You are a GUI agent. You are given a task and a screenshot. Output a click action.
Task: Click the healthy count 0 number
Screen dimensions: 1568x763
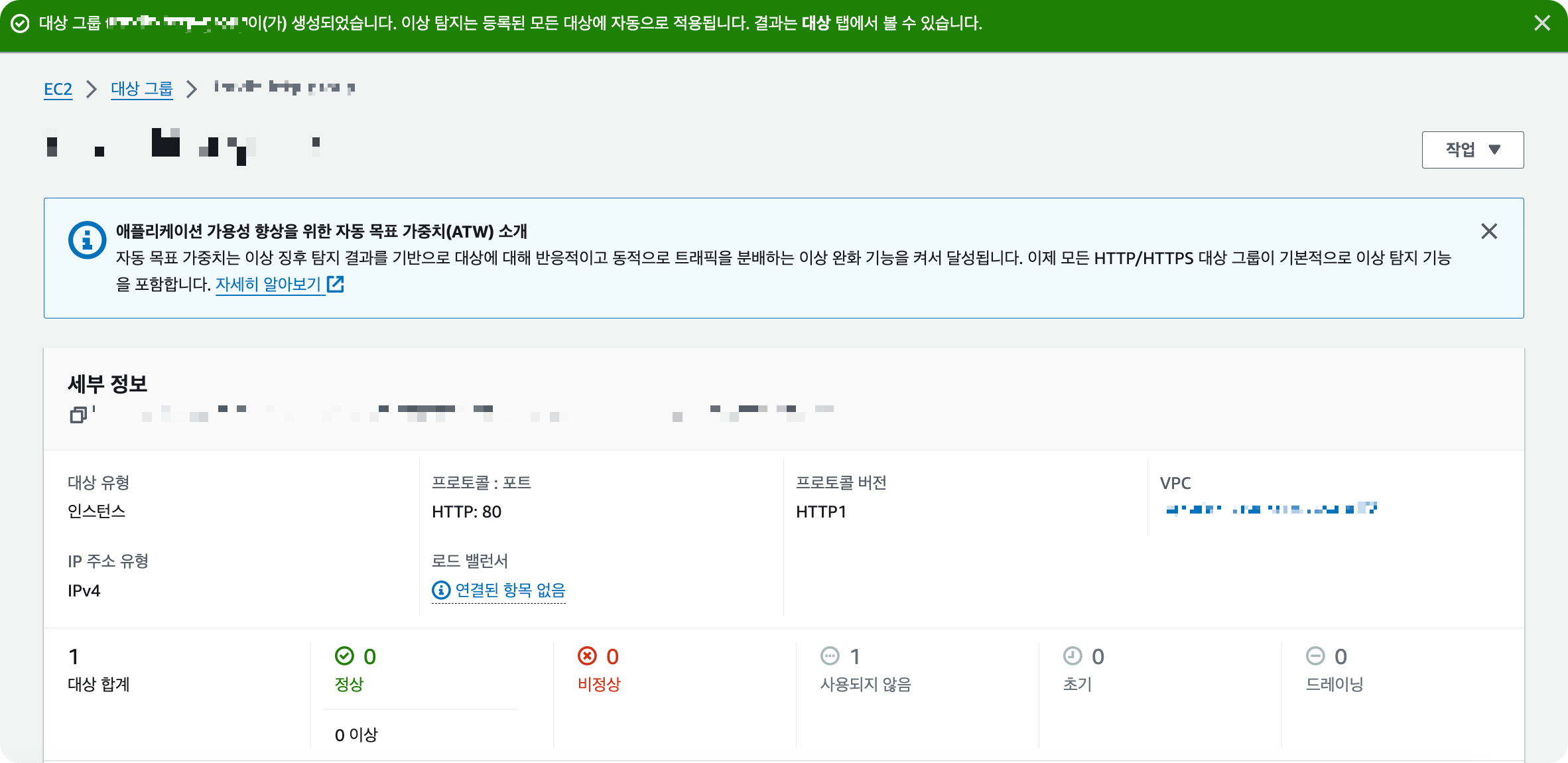(x=369, y=657)
